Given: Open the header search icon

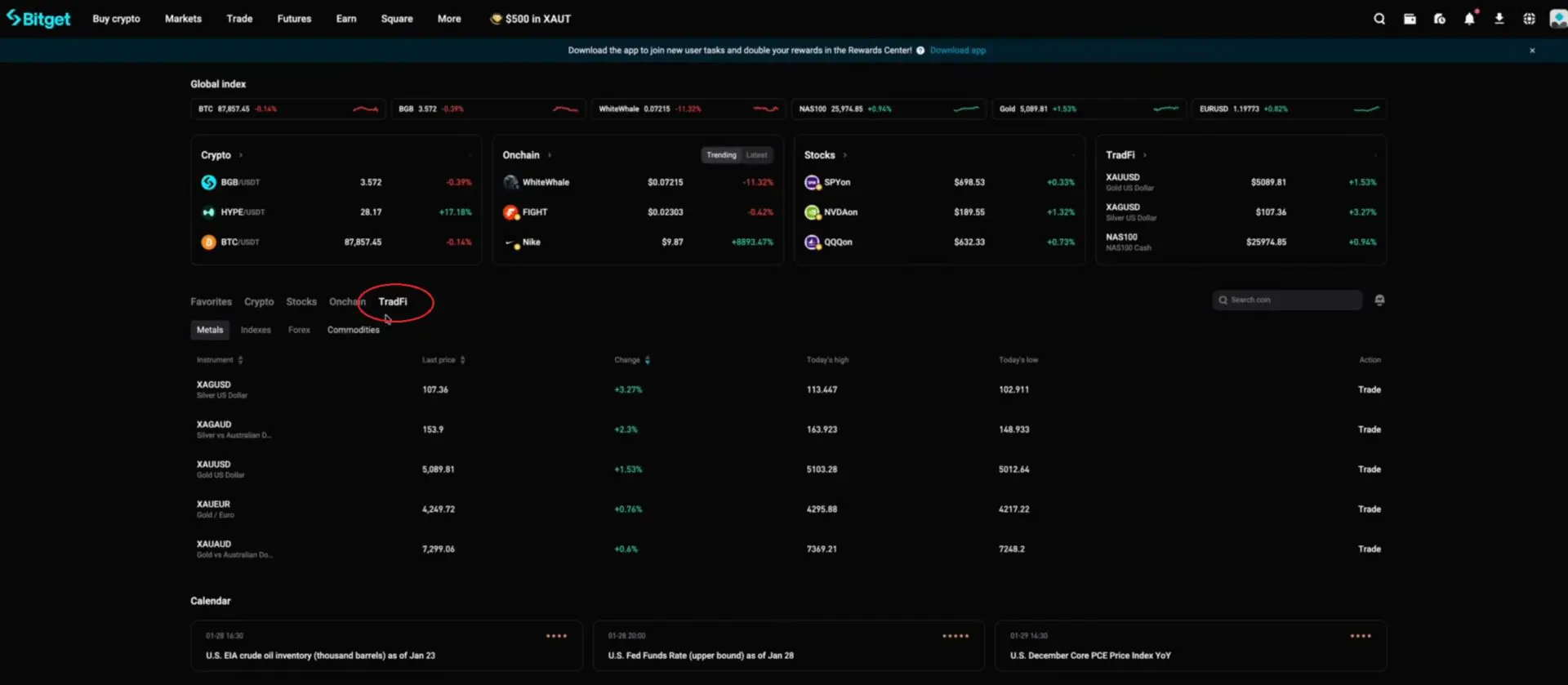Looking at the screenshot, I should click(x=1379, y=19).
